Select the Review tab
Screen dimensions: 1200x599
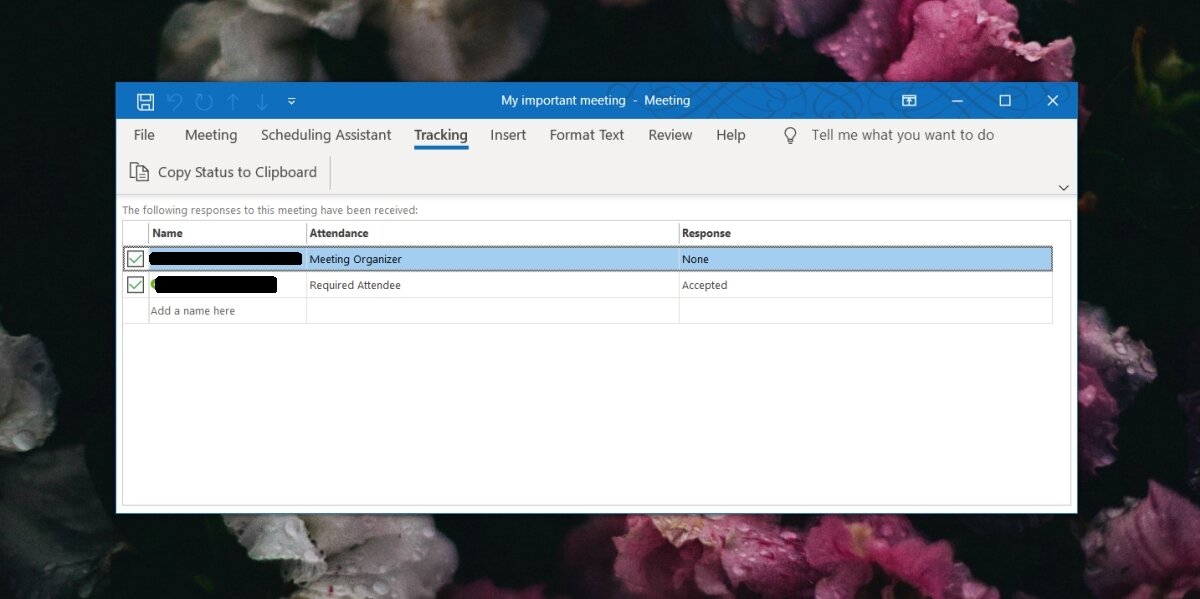tap(670, 135)
